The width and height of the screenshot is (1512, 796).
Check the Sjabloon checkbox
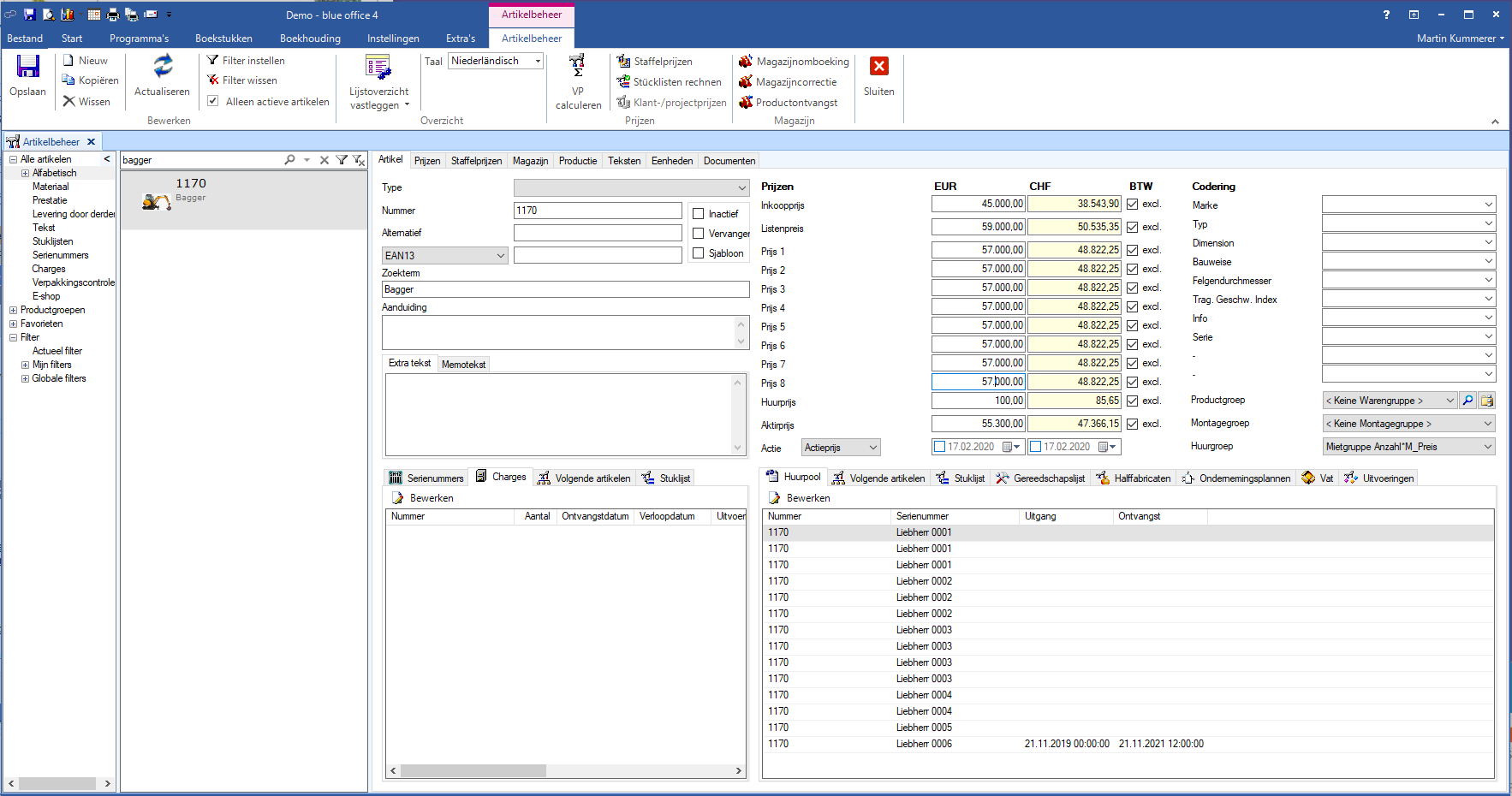(699, 253)
